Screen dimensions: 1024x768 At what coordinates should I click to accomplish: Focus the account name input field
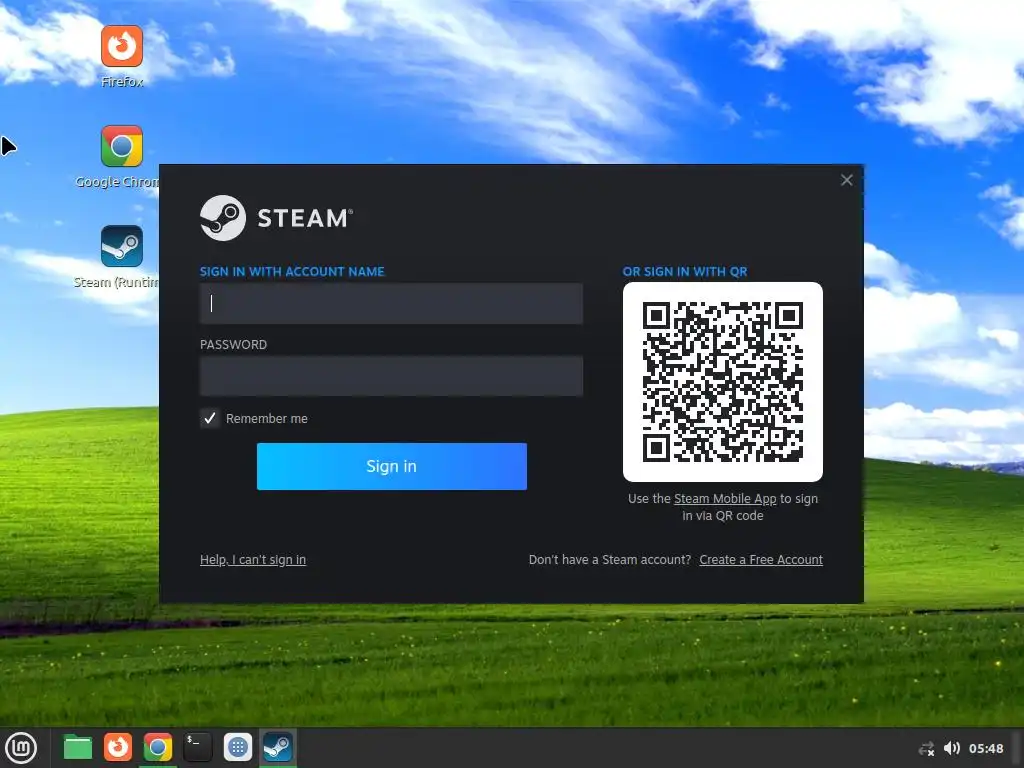[391, 304]
